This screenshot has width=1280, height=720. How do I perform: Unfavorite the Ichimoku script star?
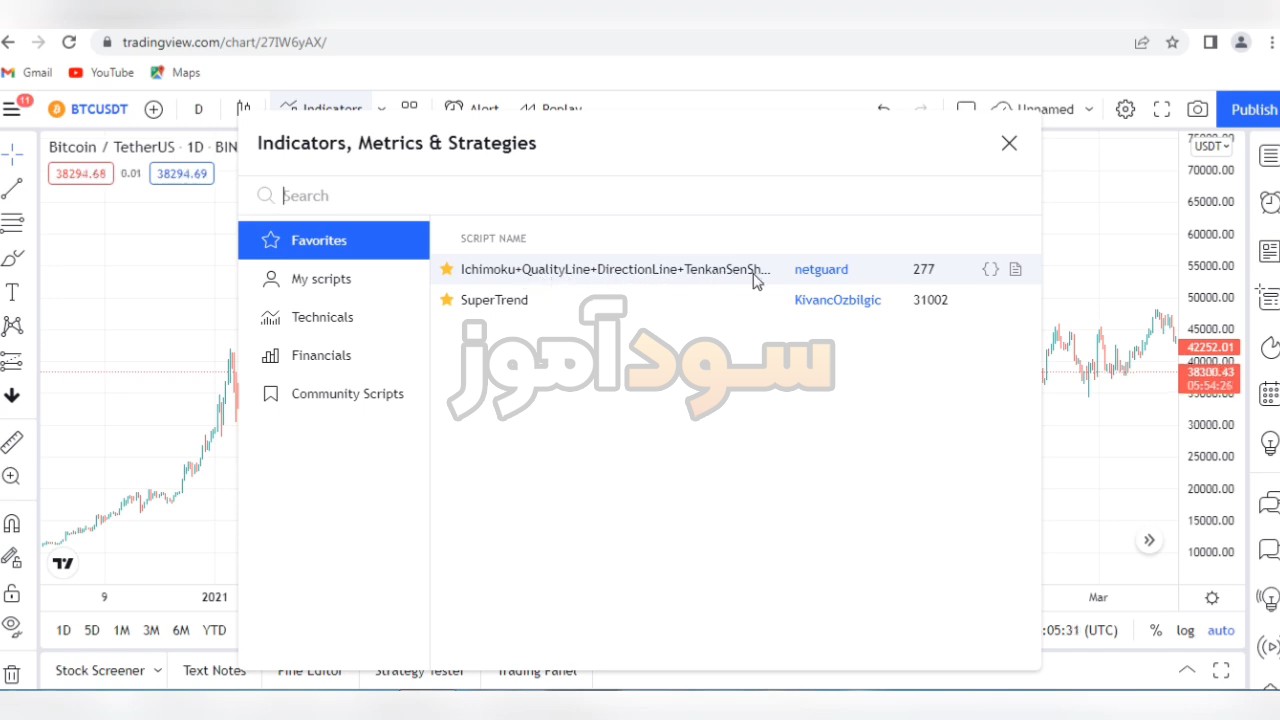click(447, 269)
